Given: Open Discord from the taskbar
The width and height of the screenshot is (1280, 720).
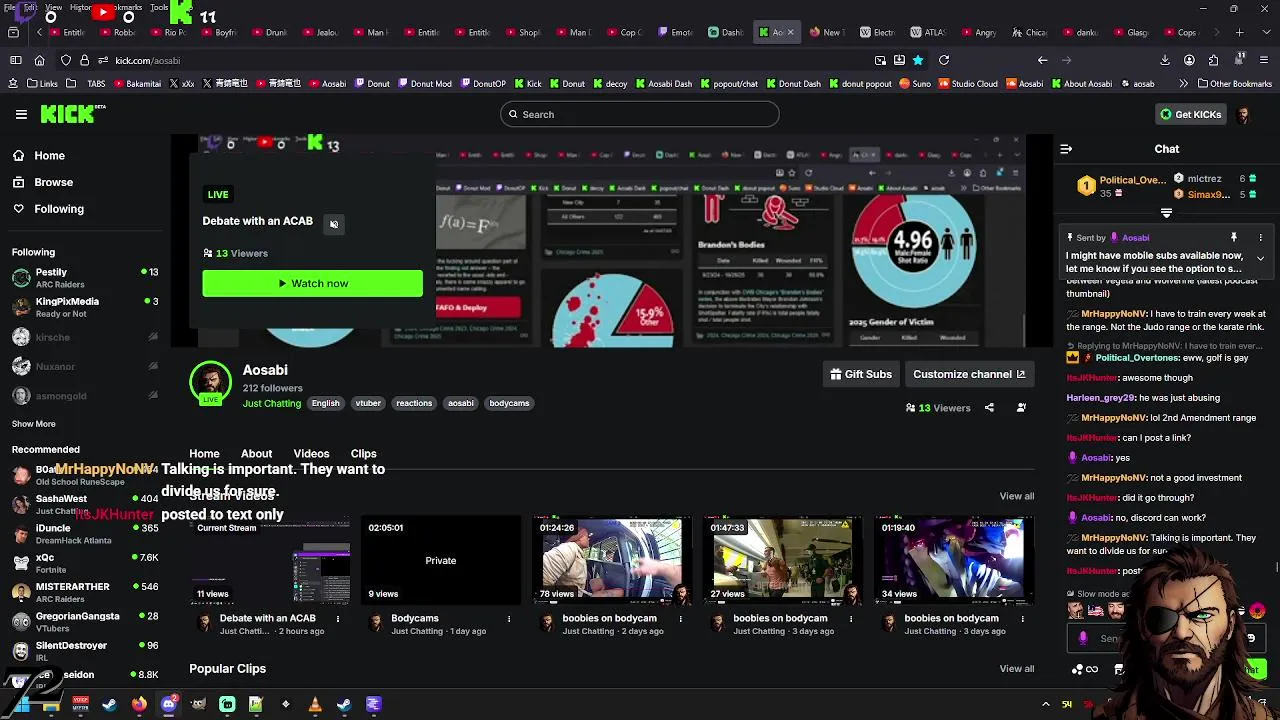Looking at the screenshot, I should [168, 704].
